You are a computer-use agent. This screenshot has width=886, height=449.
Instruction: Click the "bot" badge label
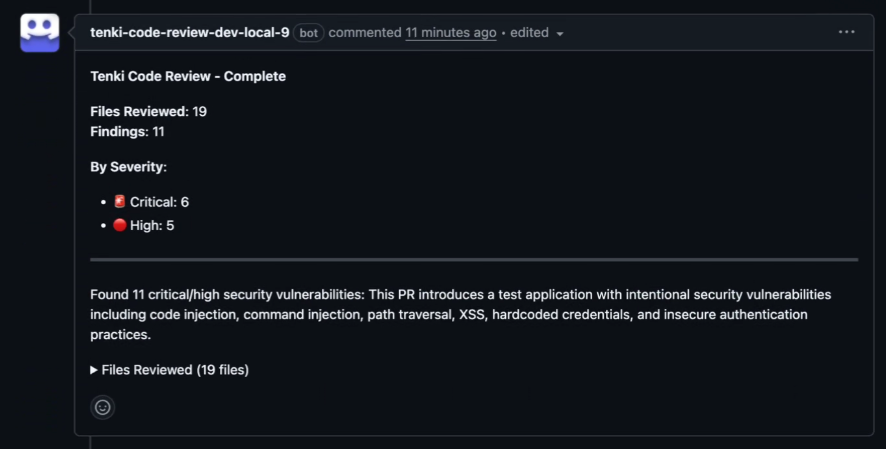pos(309,33)
